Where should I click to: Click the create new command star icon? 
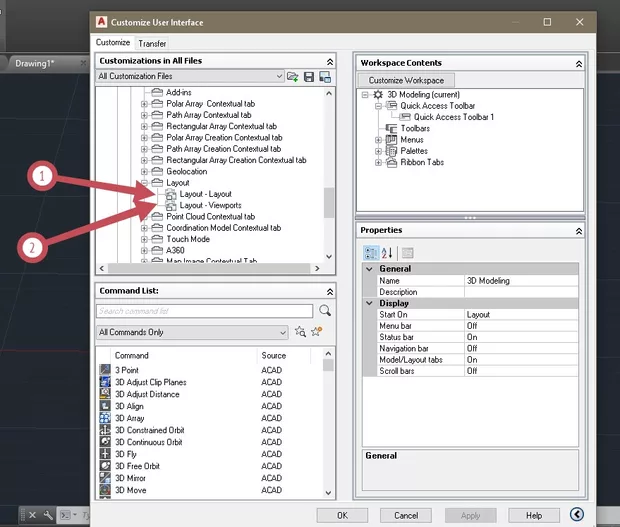tap(316, 332)
